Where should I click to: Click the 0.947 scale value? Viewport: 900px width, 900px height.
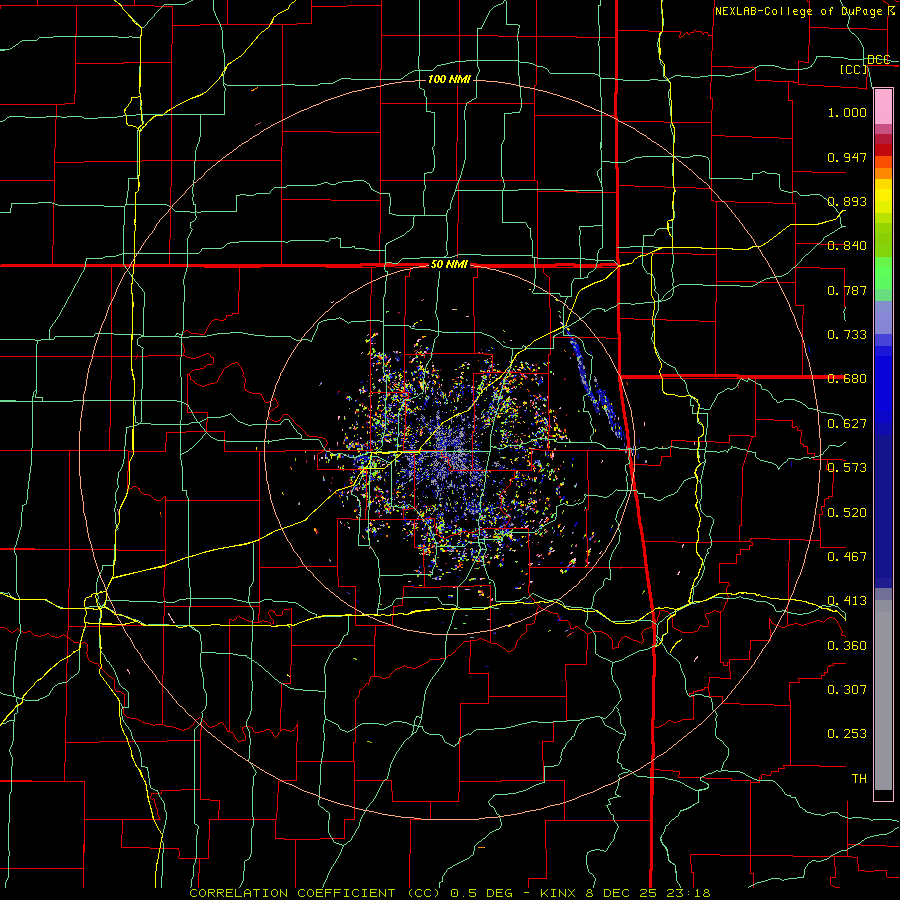click(x=847, y=157)
